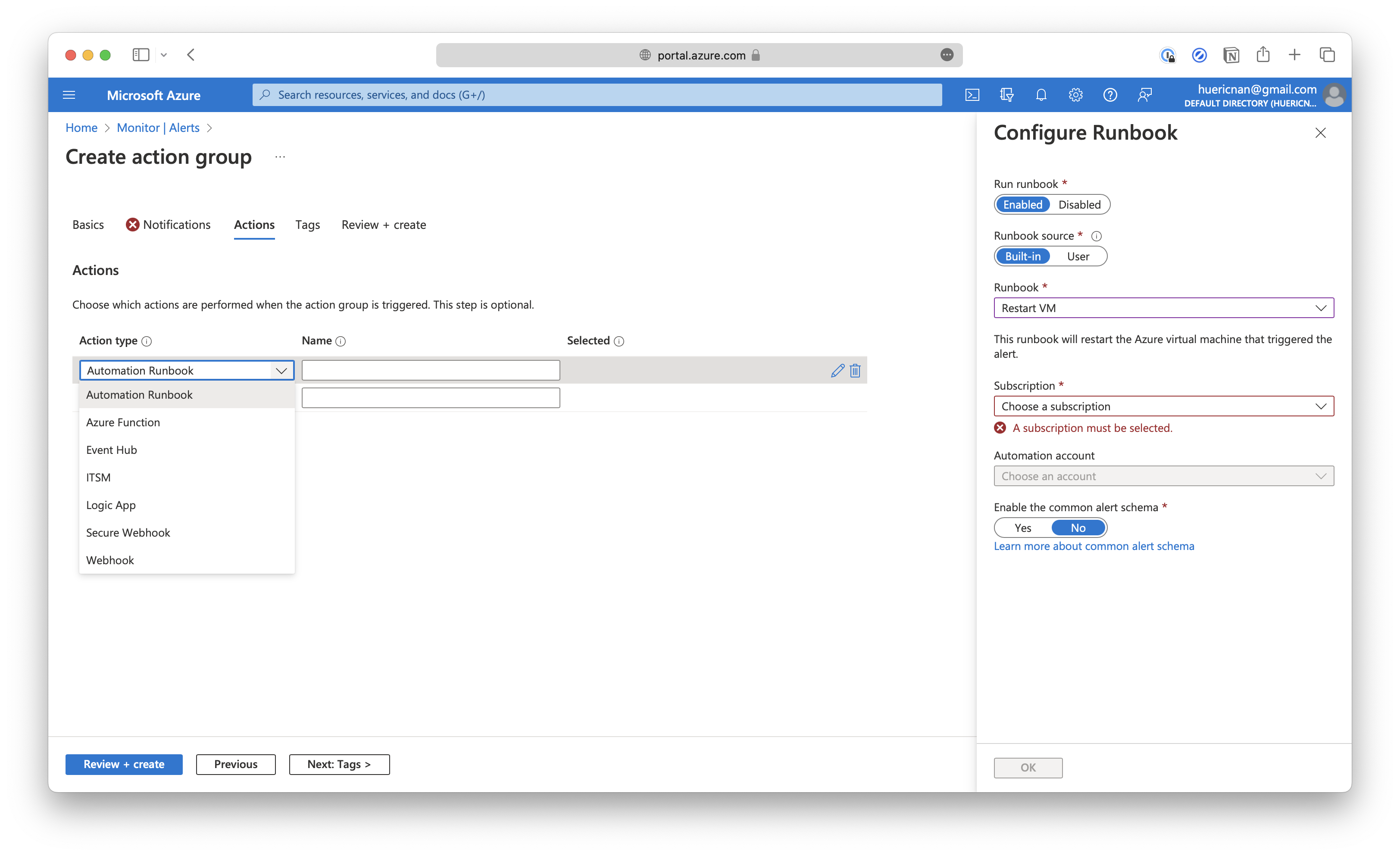The height and width of the screenshot is (856, 1400).
Task: Select Built-in runbook source
Action: click(x=1022, y=256)
